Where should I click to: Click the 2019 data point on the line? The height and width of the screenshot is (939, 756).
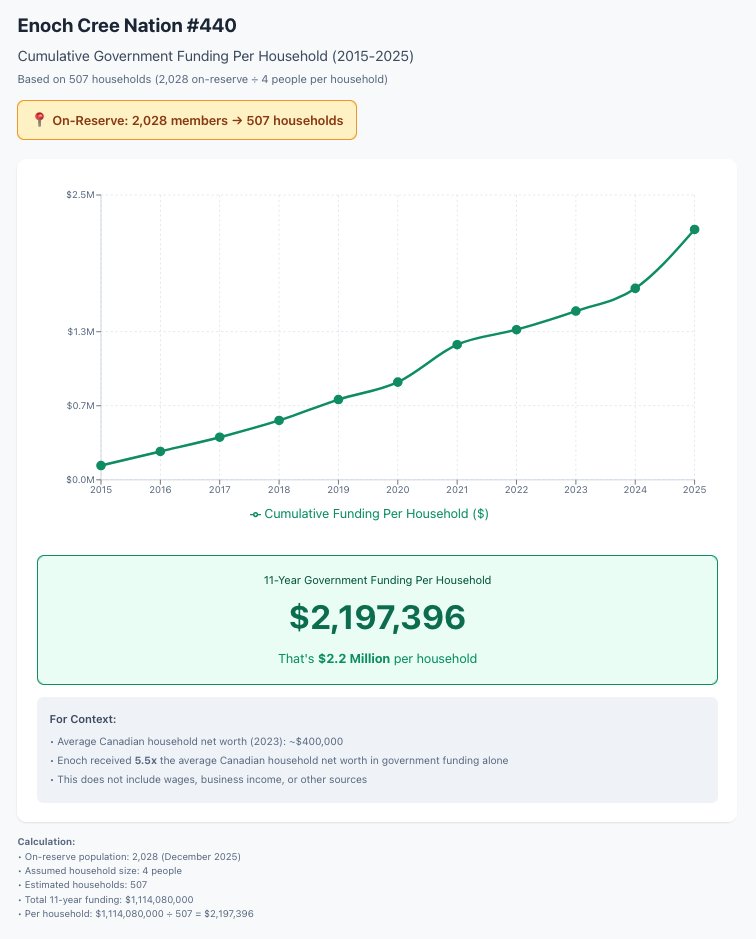click(x=338, y=399)
